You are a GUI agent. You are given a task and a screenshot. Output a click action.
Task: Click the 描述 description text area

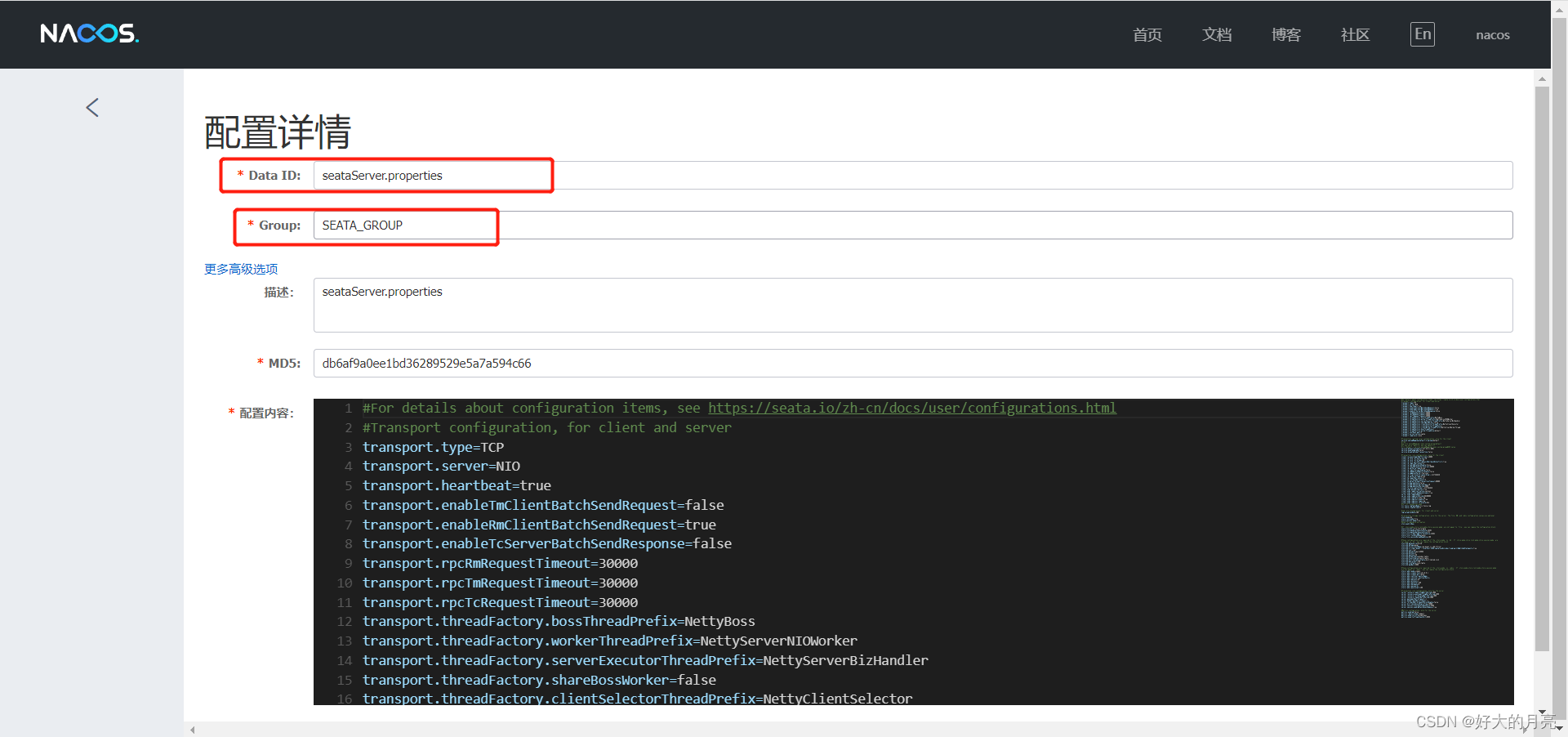coord(913,306)
